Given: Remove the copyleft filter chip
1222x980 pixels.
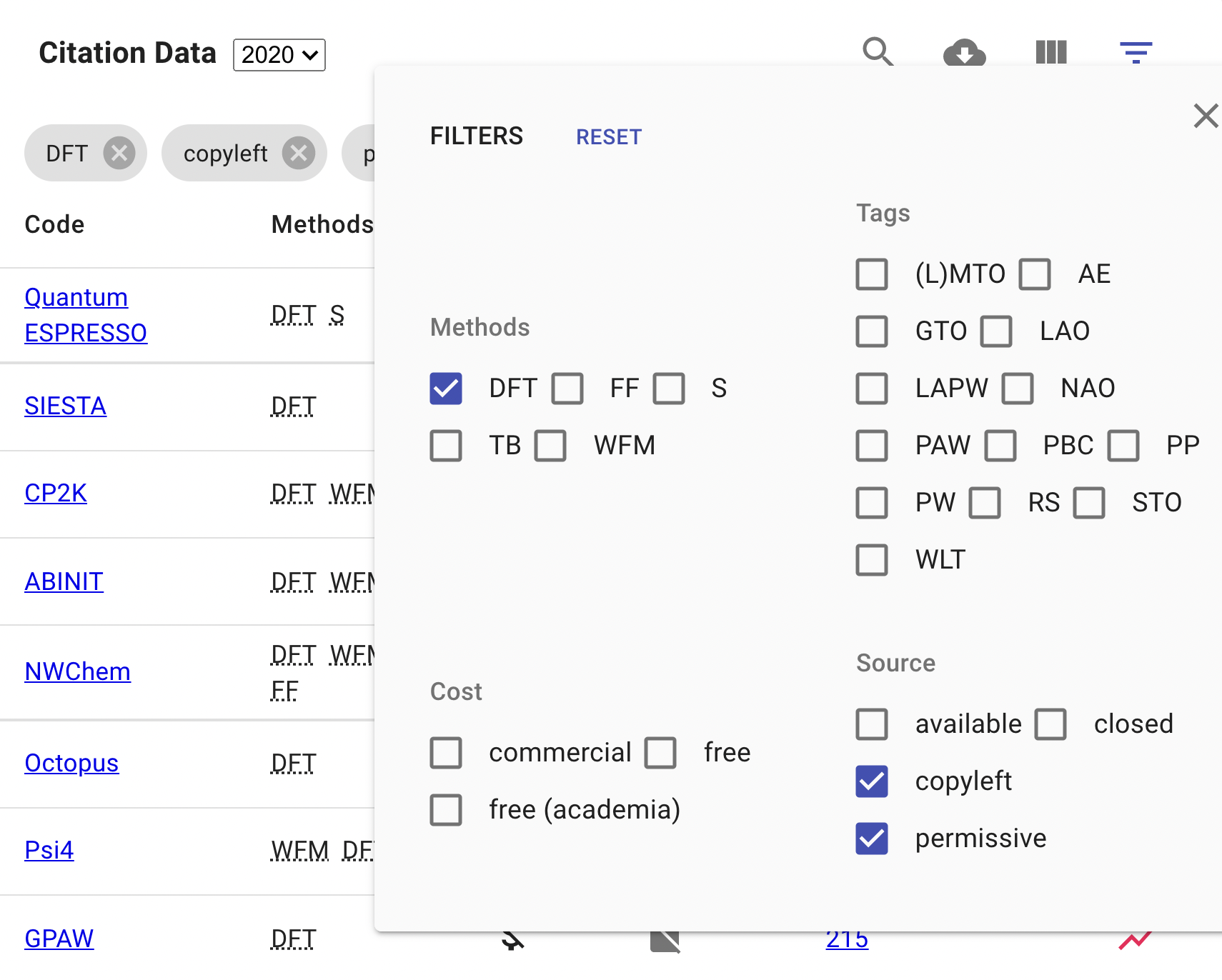Looking at the screenshot, I should pos(299,153).
